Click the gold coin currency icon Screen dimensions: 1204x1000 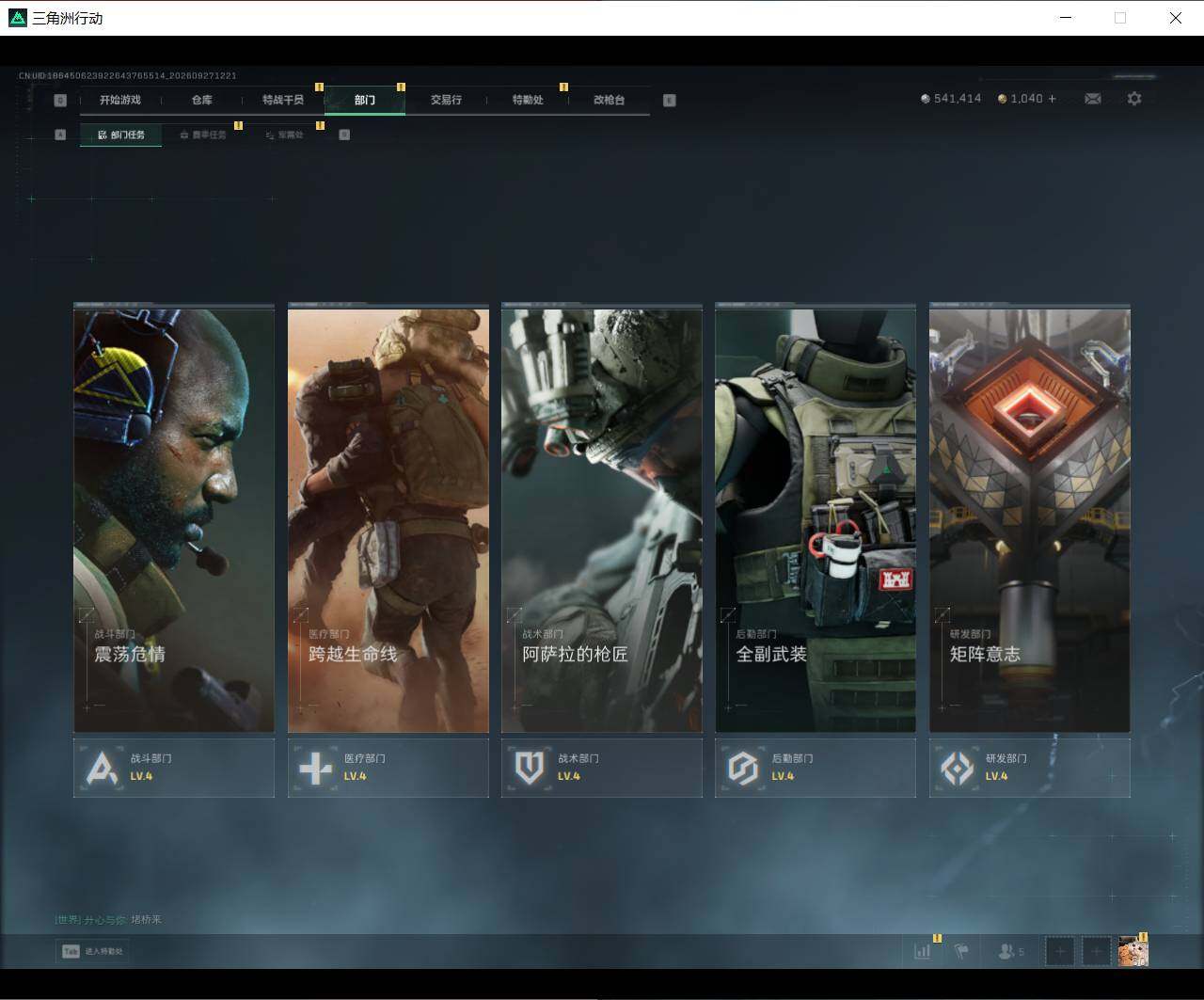1003,99
